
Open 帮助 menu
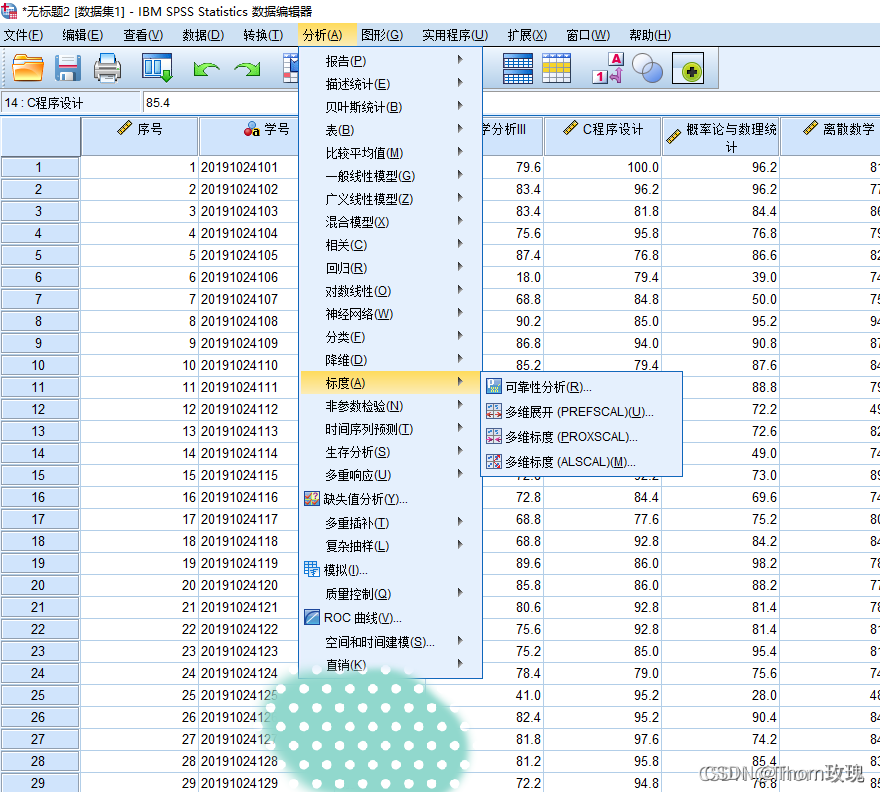point(650,35)
